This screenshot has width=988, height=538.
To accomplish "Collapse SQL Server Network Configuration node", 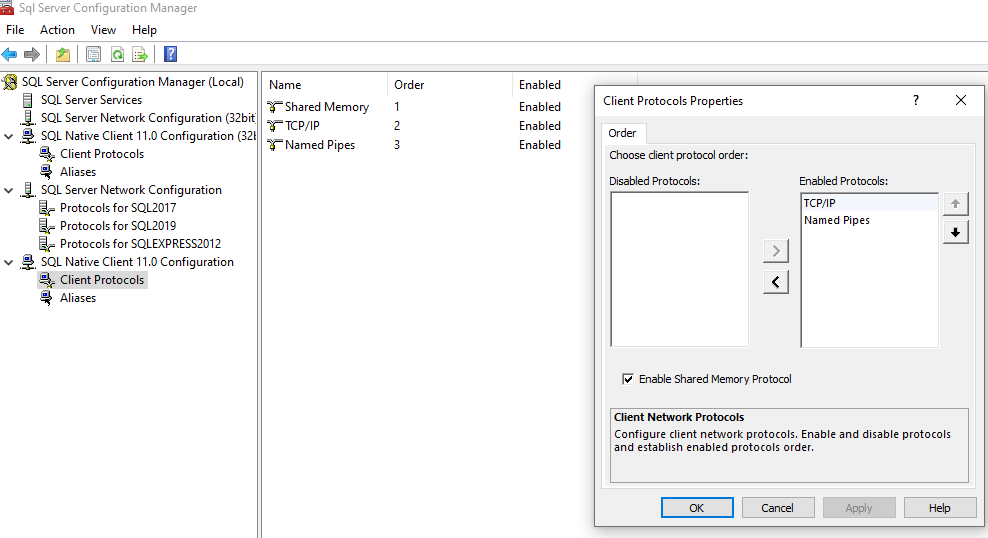I will [x=8, y=190].
